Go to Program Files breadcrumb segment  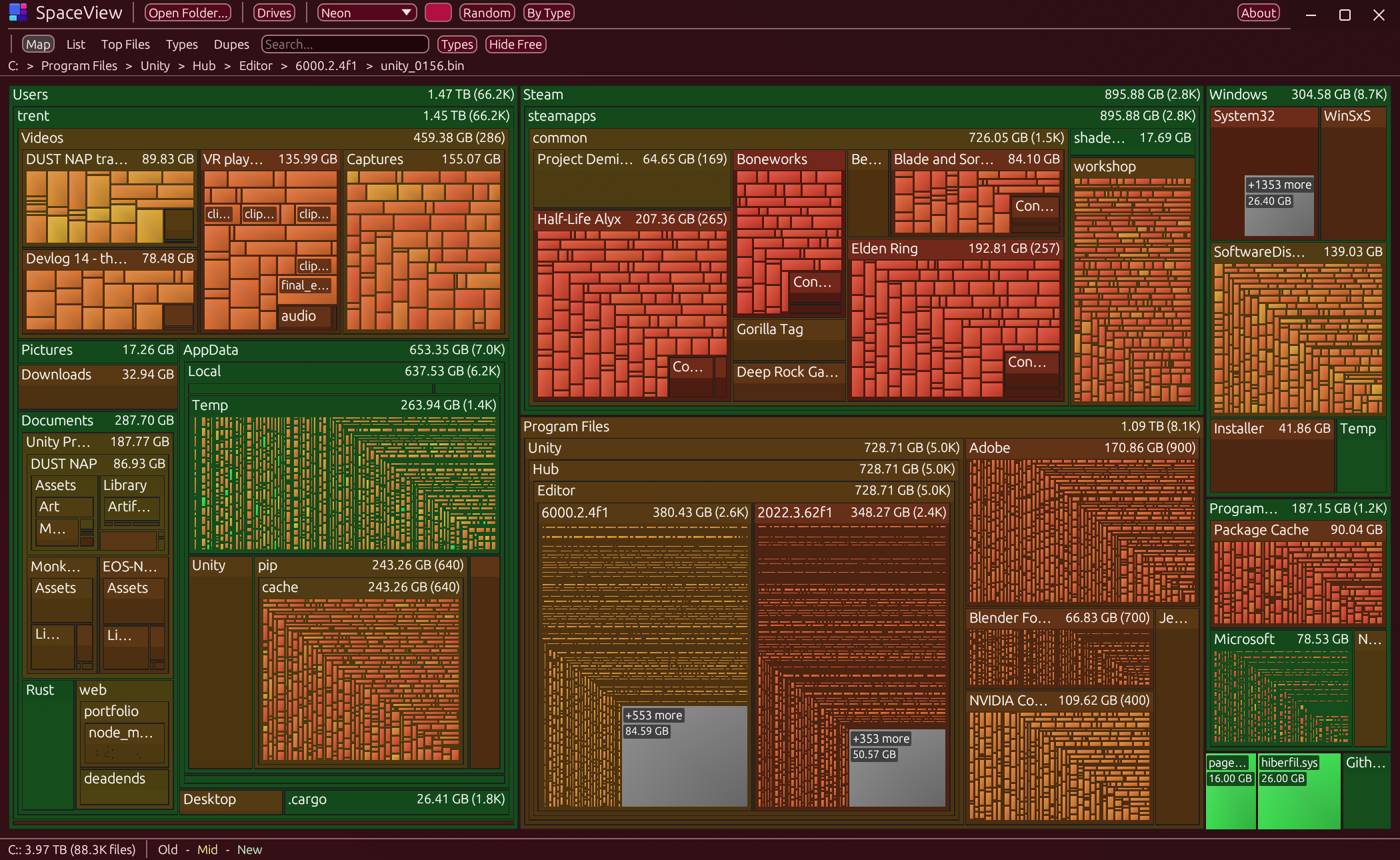(79, 66)
